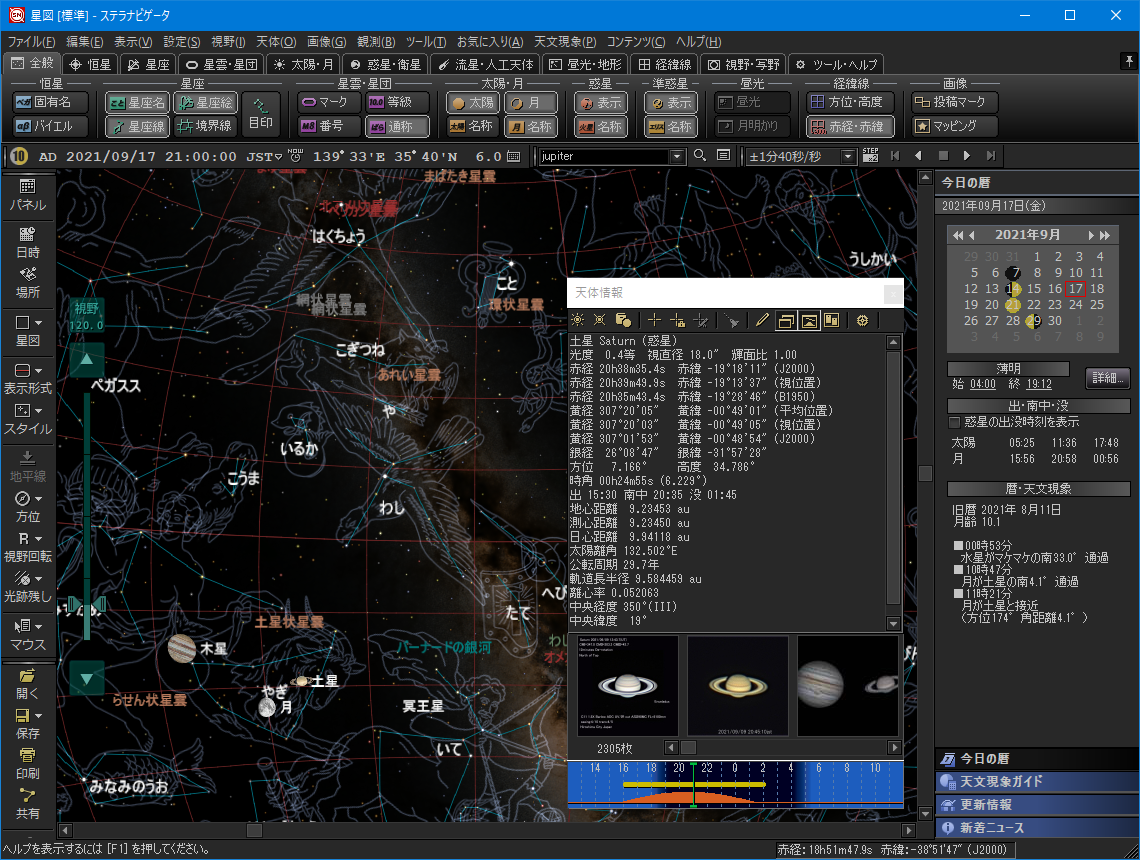Viewport: 1140px width, 860px height.
Task: Expand the jupiter search dropdown
Action: [677, 157]
